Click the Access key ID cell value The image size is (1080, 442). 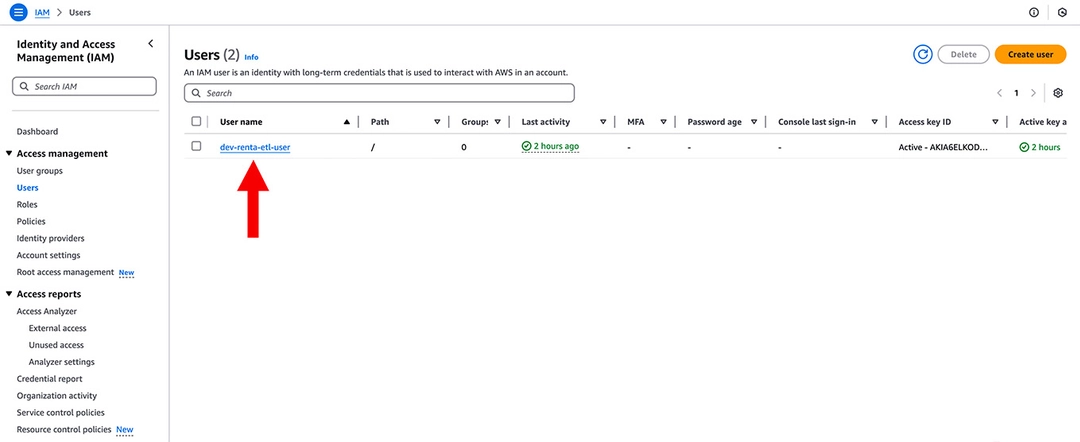click(944, 147)
